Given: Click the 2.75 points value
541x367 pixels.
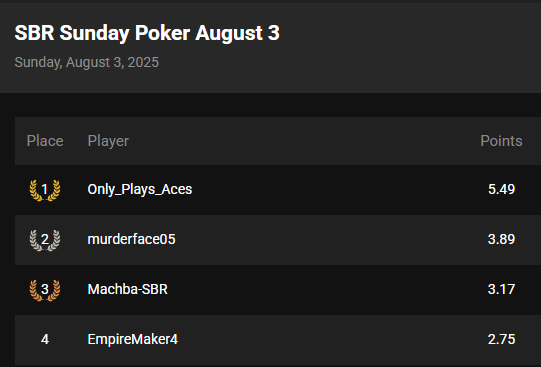Looking at the screenshot, I should (x=501, y=339).
